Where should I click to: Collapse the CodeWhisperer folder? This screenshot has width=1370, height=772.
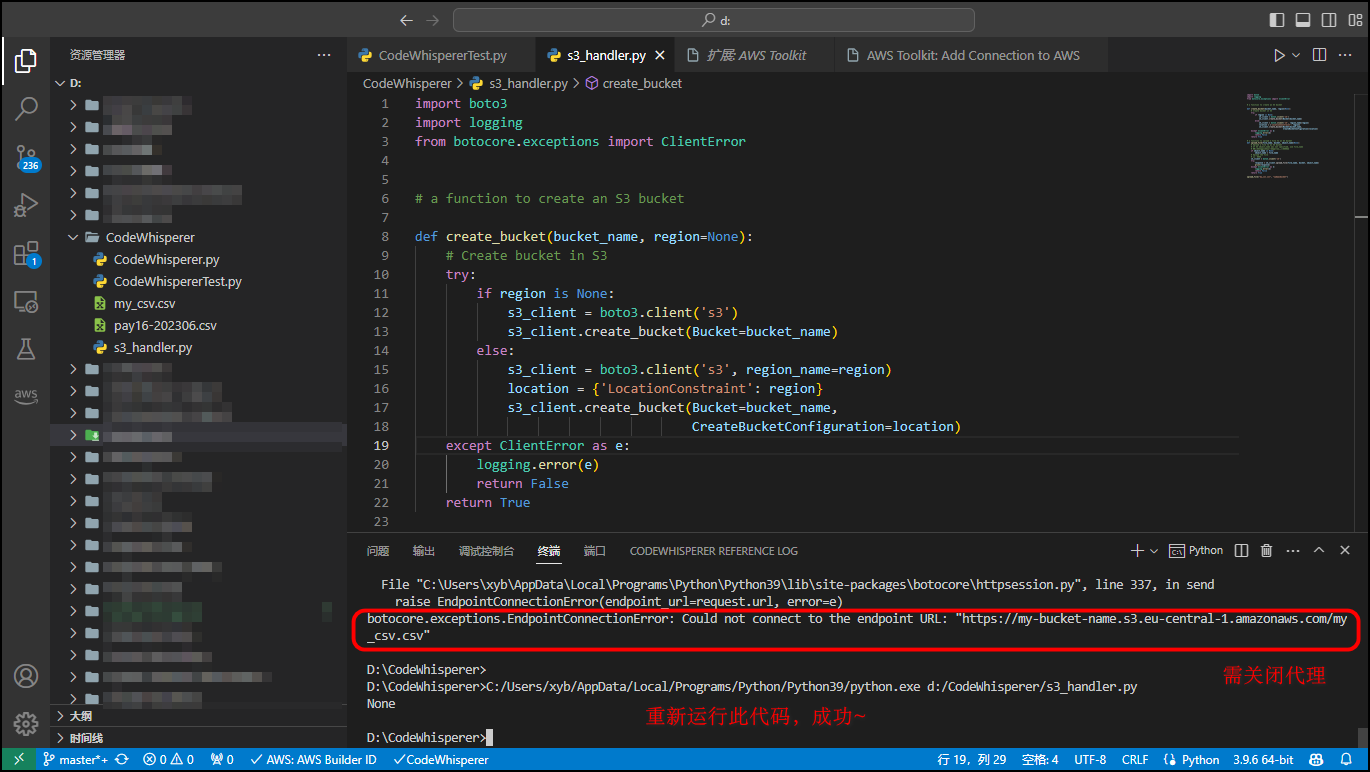point(73,237)
